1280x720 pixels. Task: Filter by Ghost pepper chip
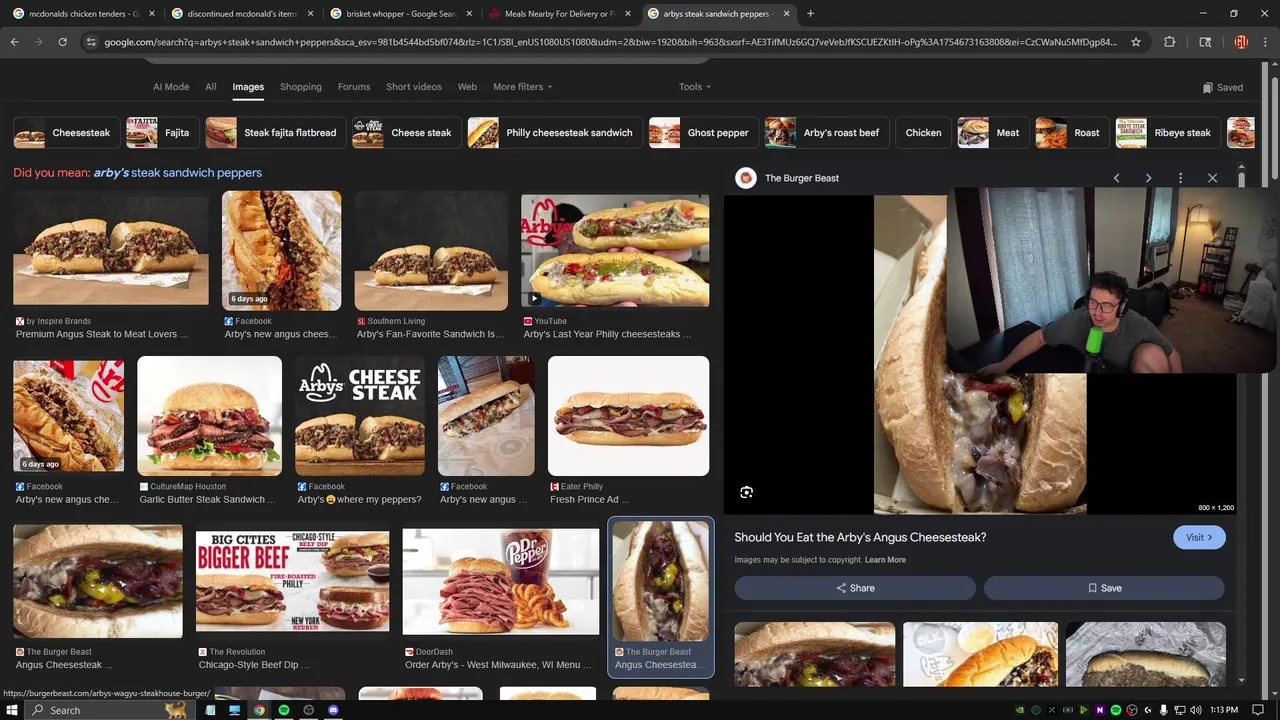click(x=702, y=132)
